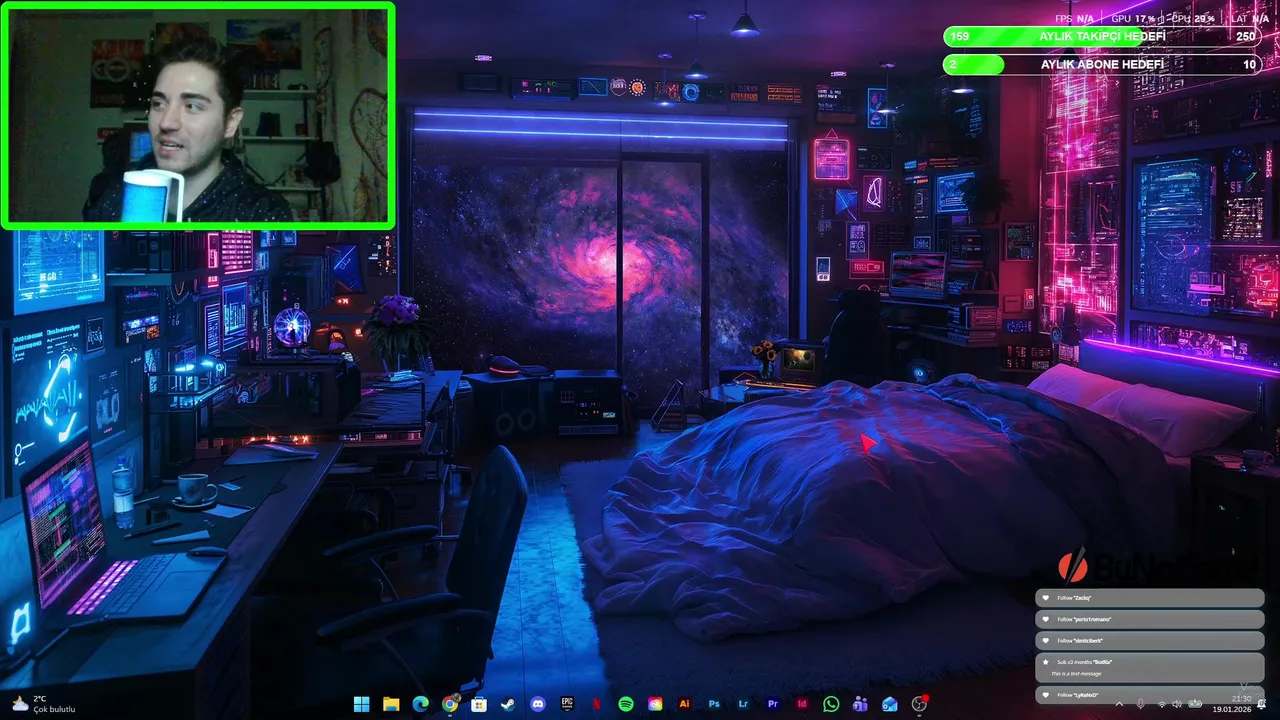This screenshot has width=1280, height=720.
Task: Open File Explorer from the taskbar
Action: tap(391, 704)
